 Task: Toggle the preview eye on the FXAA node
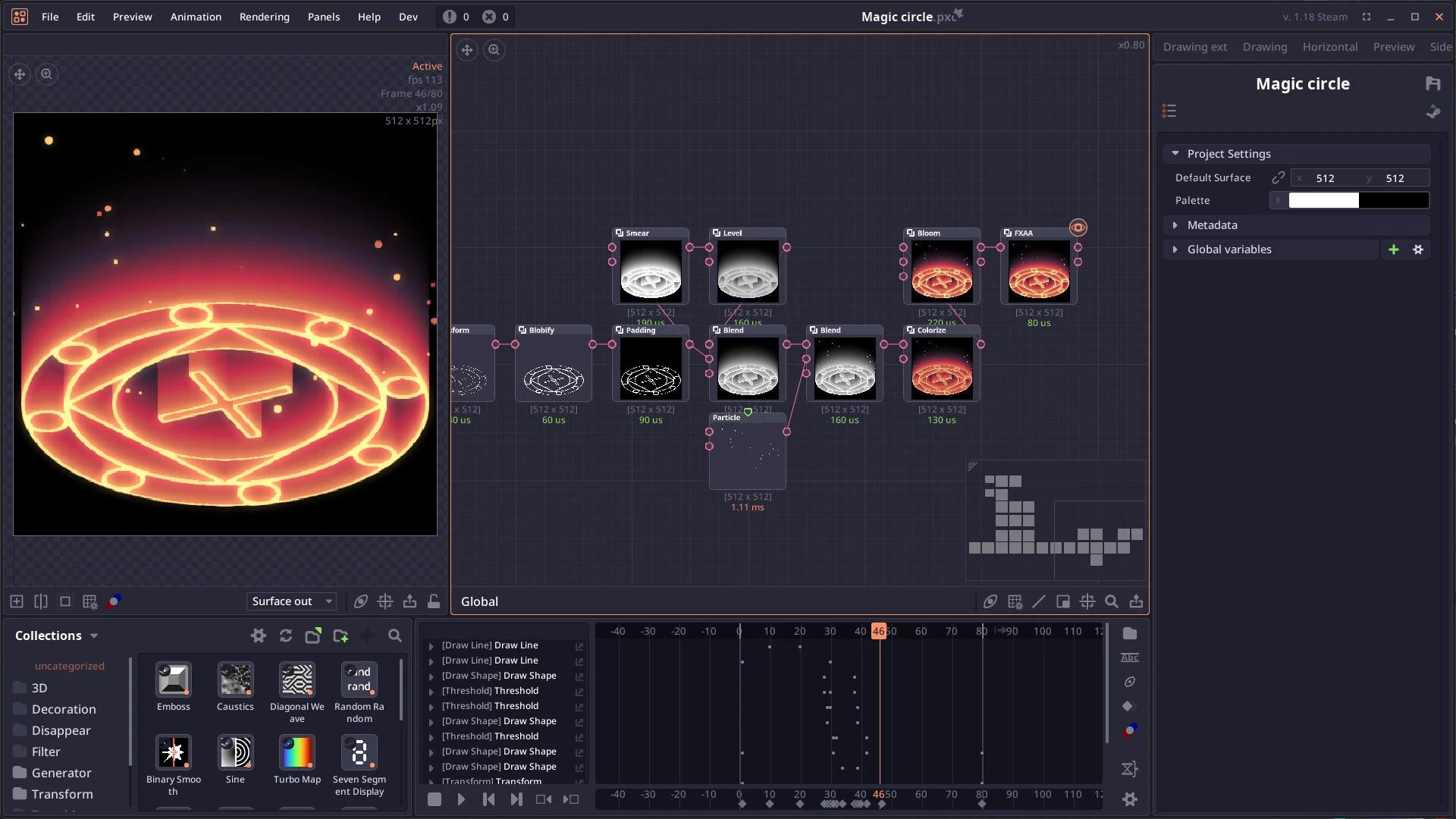[1078, 227]
